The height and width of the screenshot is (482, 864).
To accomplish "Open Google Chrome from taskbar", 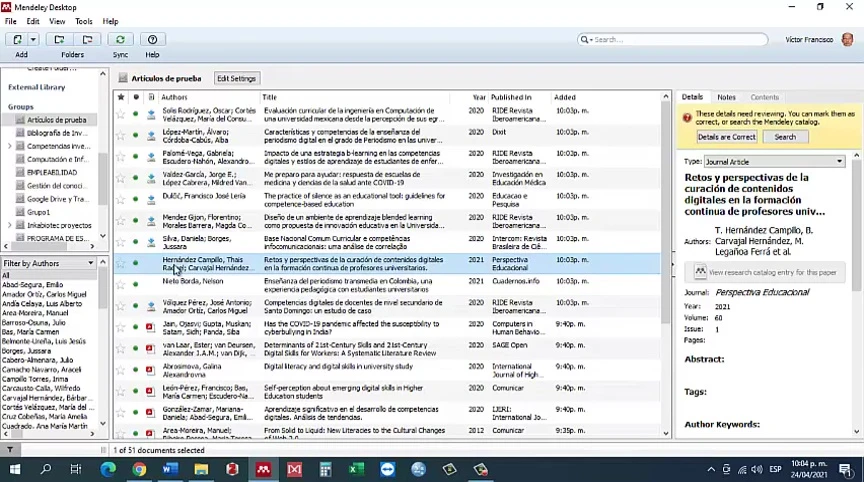I will [x=139, y=469].
